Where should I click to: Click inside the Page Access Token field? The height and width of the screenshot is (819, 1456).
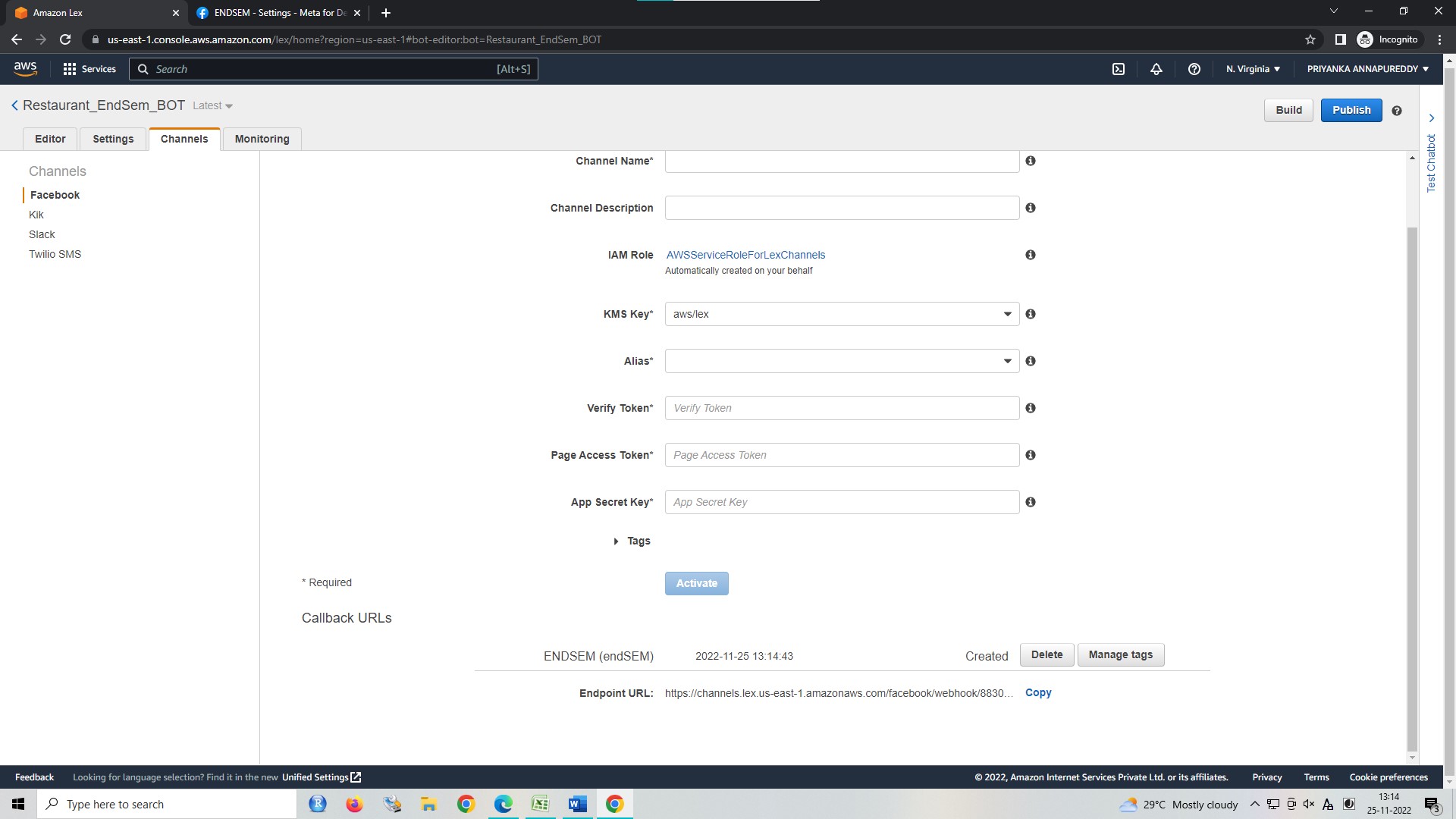[x=841, y=455]
